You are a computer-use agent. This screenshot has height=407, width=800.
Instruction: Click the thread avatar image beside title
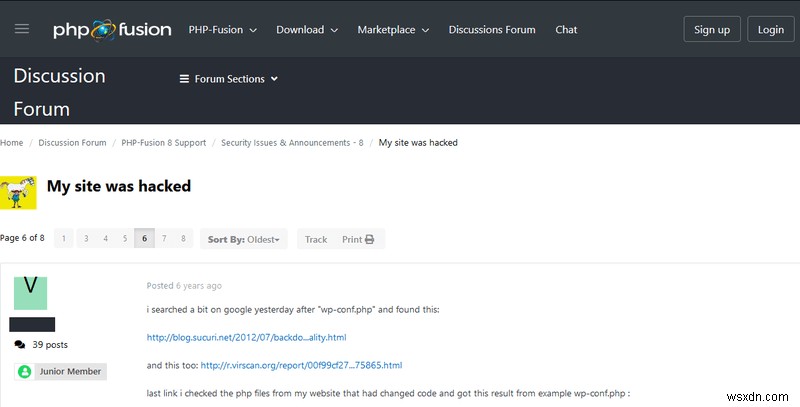[x=18, y=193]
